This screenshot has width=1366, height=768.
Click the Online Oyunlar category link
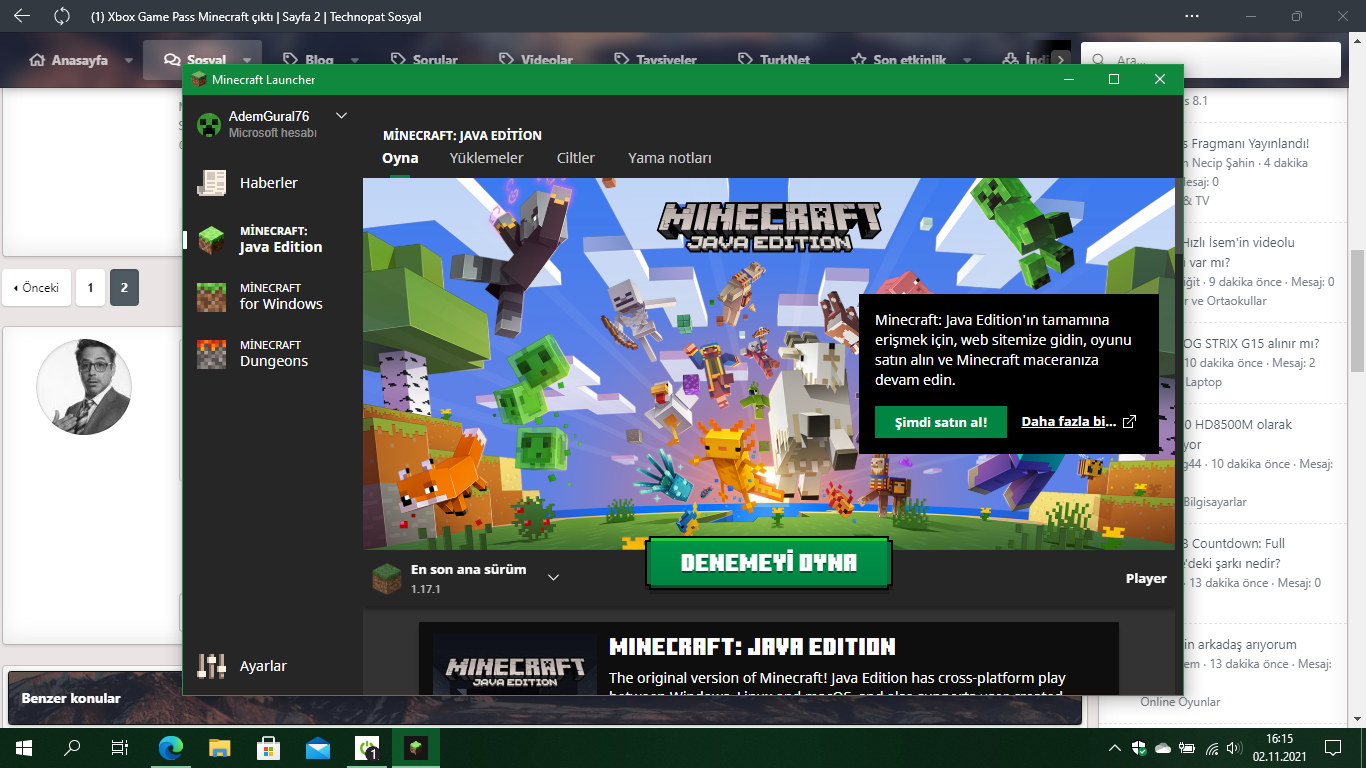coord(1180,702)
